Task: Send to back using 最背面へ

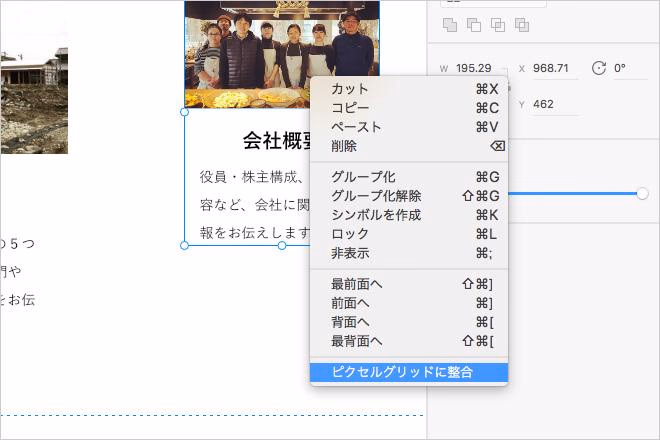Action: 357,341
